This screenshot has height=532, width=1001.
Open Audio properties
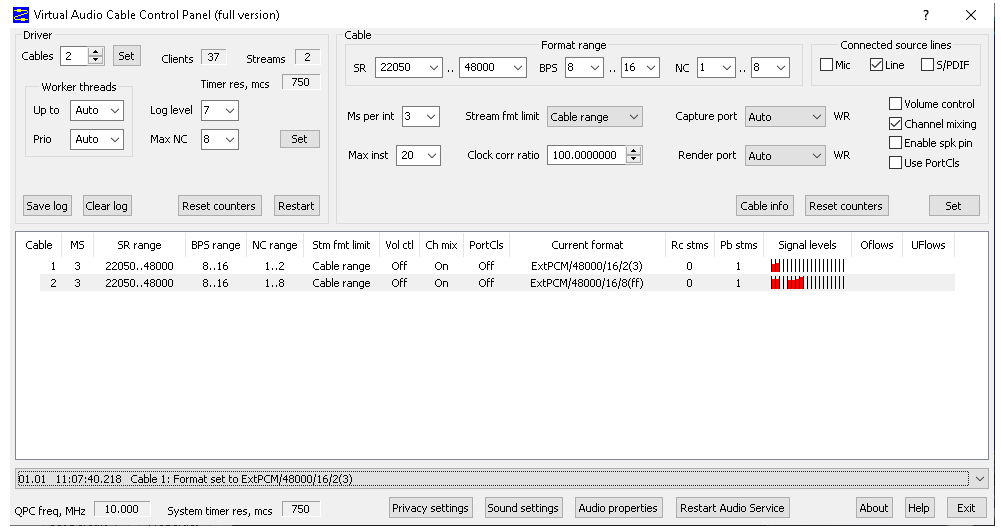[618, 508]
